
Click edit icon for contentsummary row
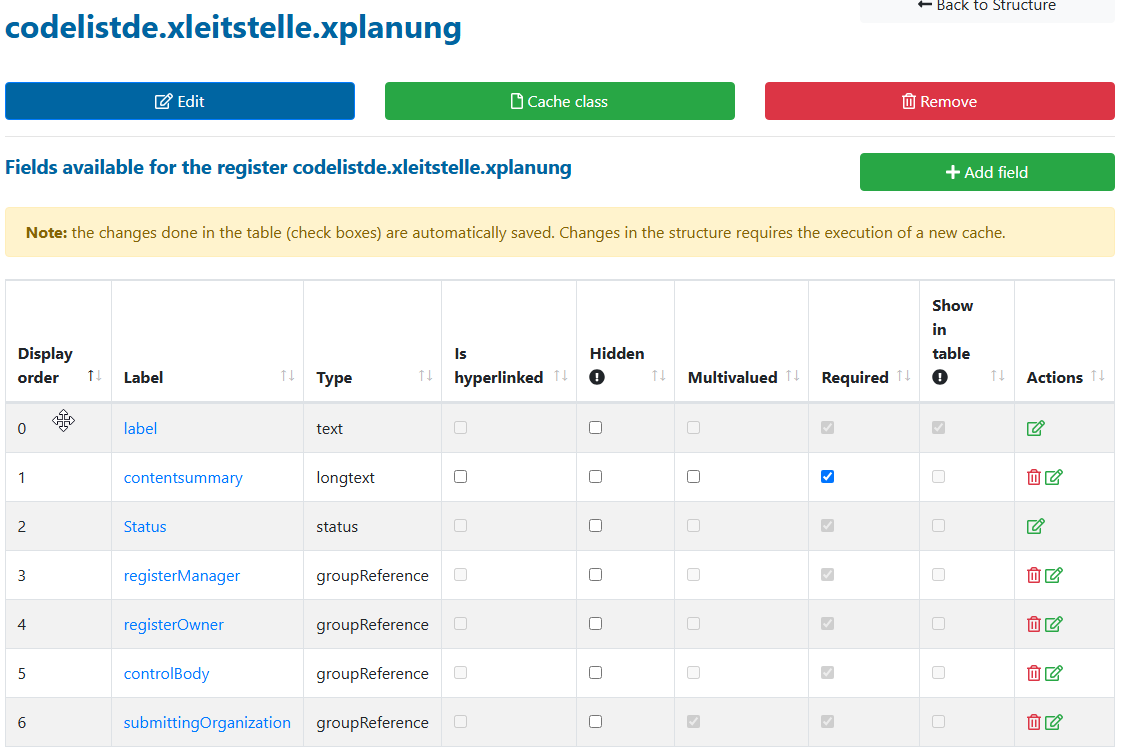(1053, 477)
